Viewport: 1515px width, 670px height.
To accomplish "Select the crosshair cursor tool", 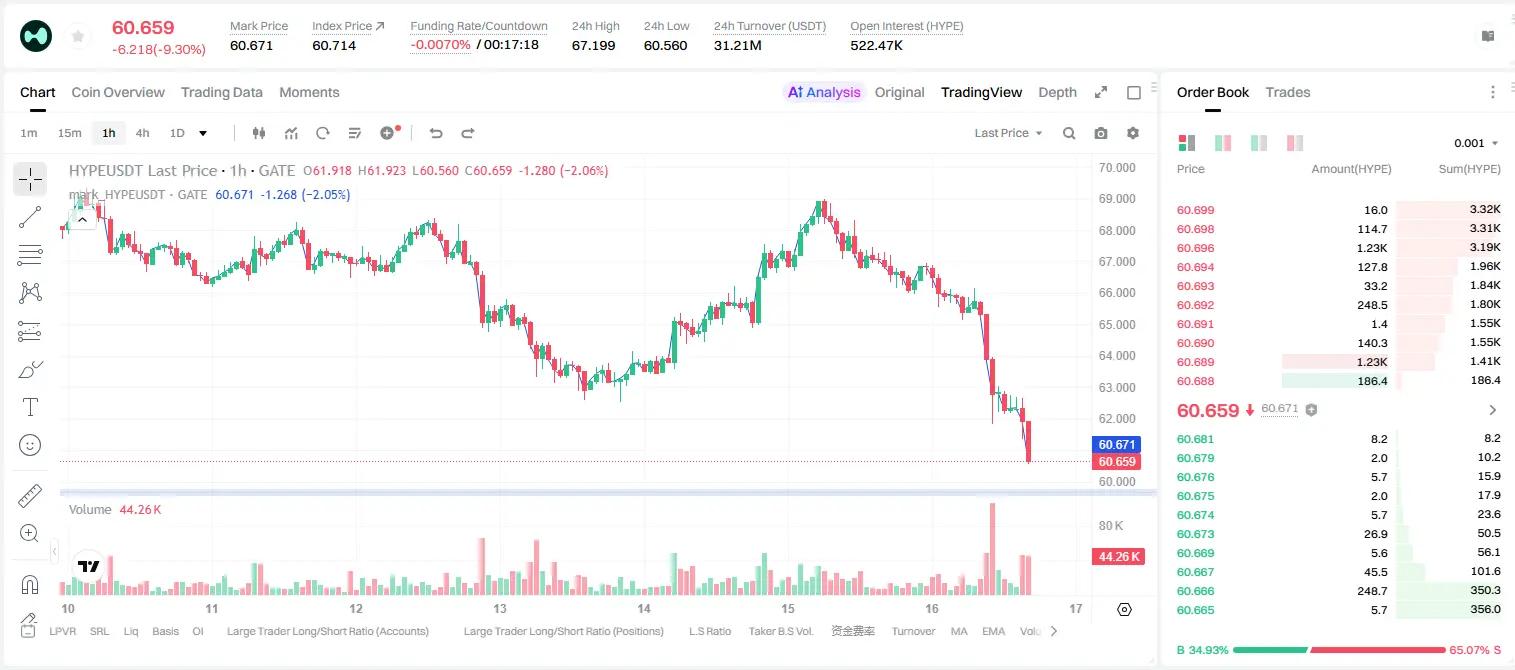I will coord(30,180).
